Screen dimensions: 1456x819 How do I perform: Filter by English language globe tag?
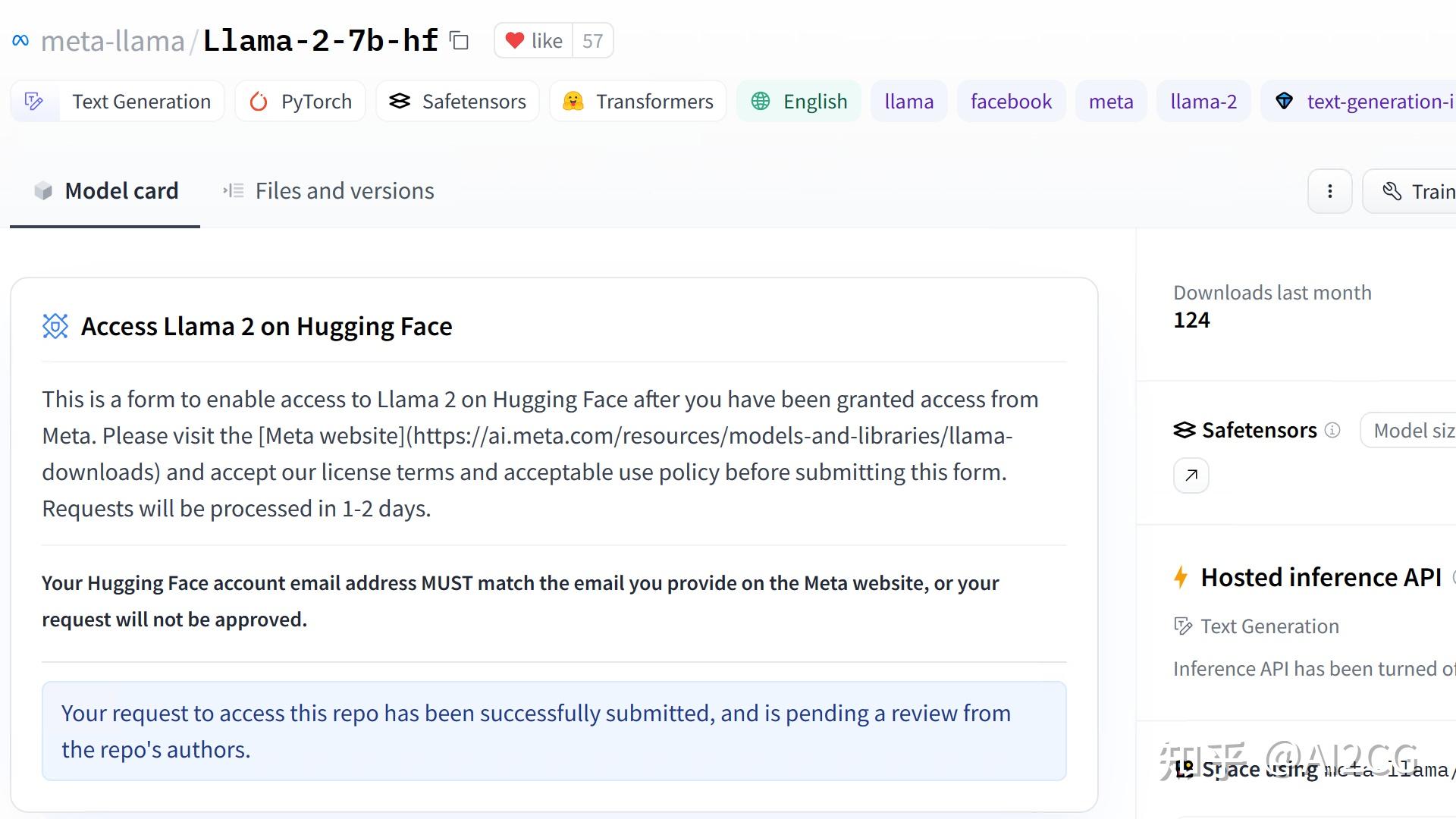799,101
